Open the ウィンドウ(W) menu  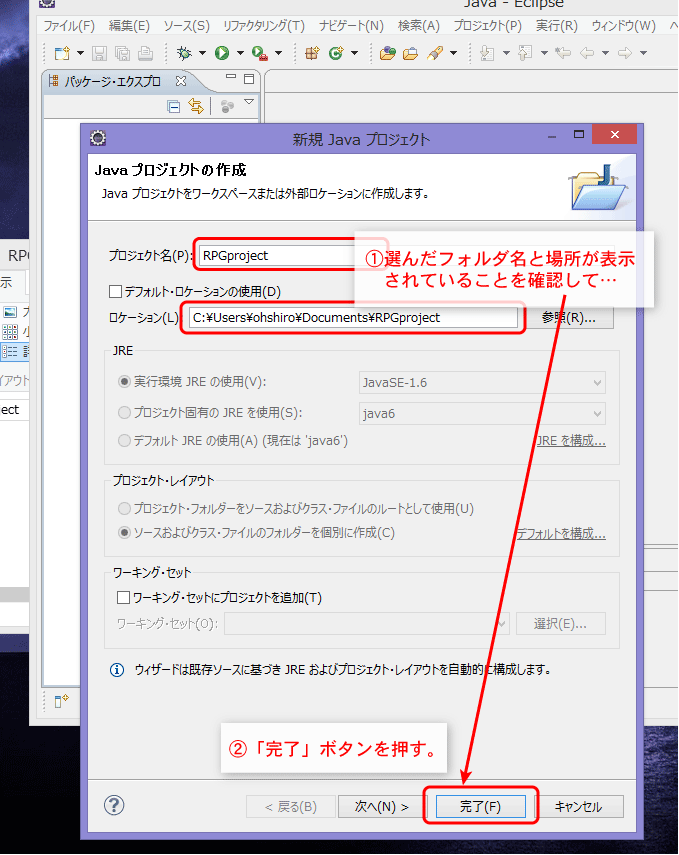click(624, 26)
